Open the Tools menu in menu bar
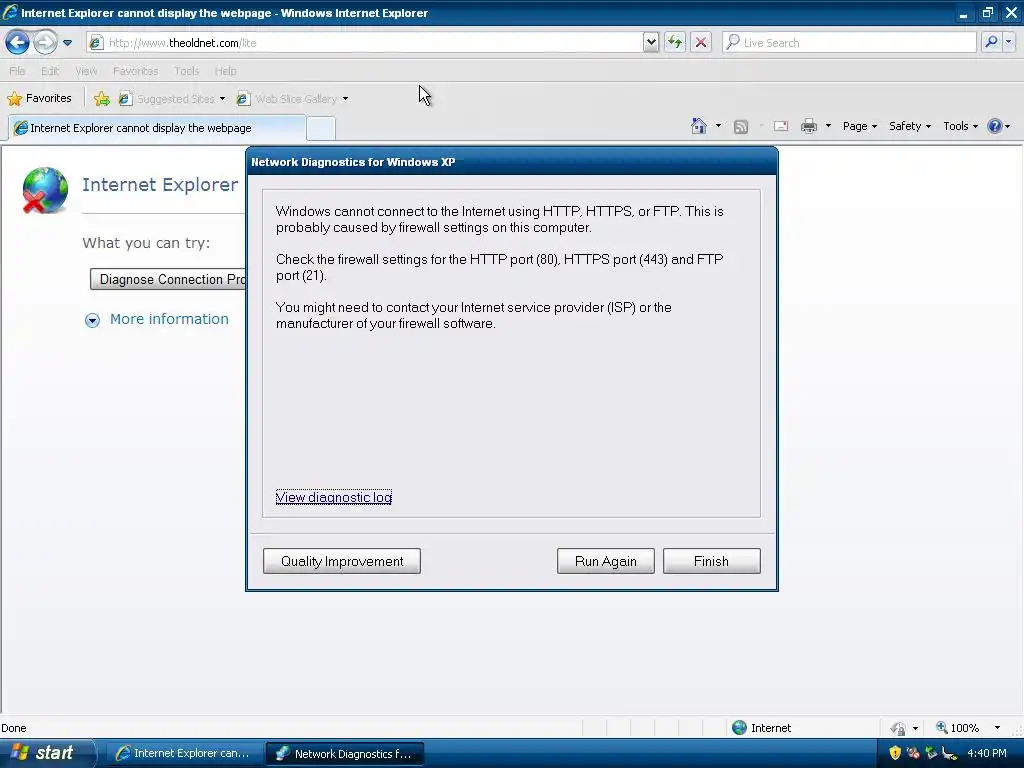 coord(186,71)
